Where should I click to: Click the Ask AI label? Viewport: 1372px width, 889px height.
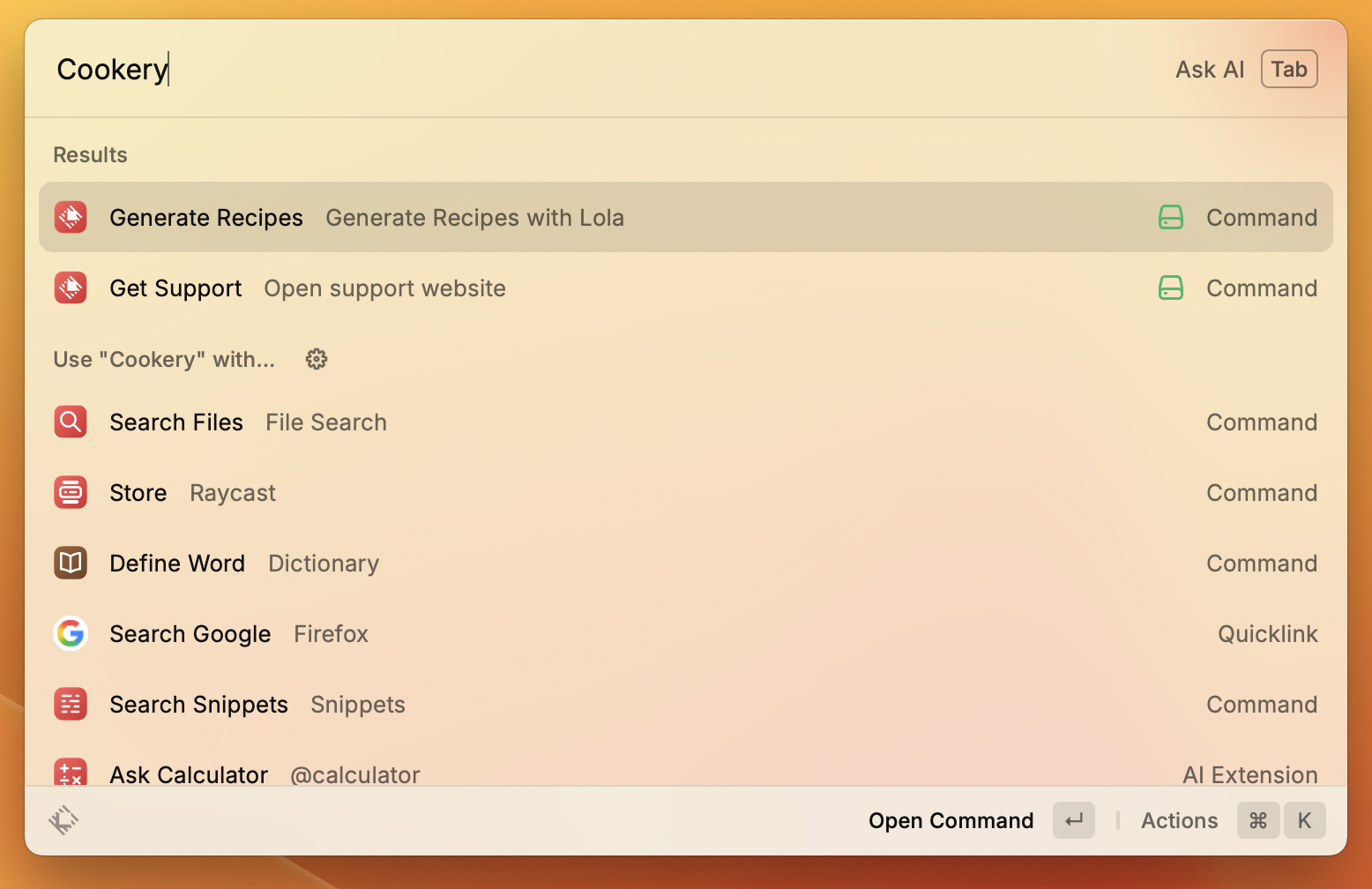(x=1210, y=70)
